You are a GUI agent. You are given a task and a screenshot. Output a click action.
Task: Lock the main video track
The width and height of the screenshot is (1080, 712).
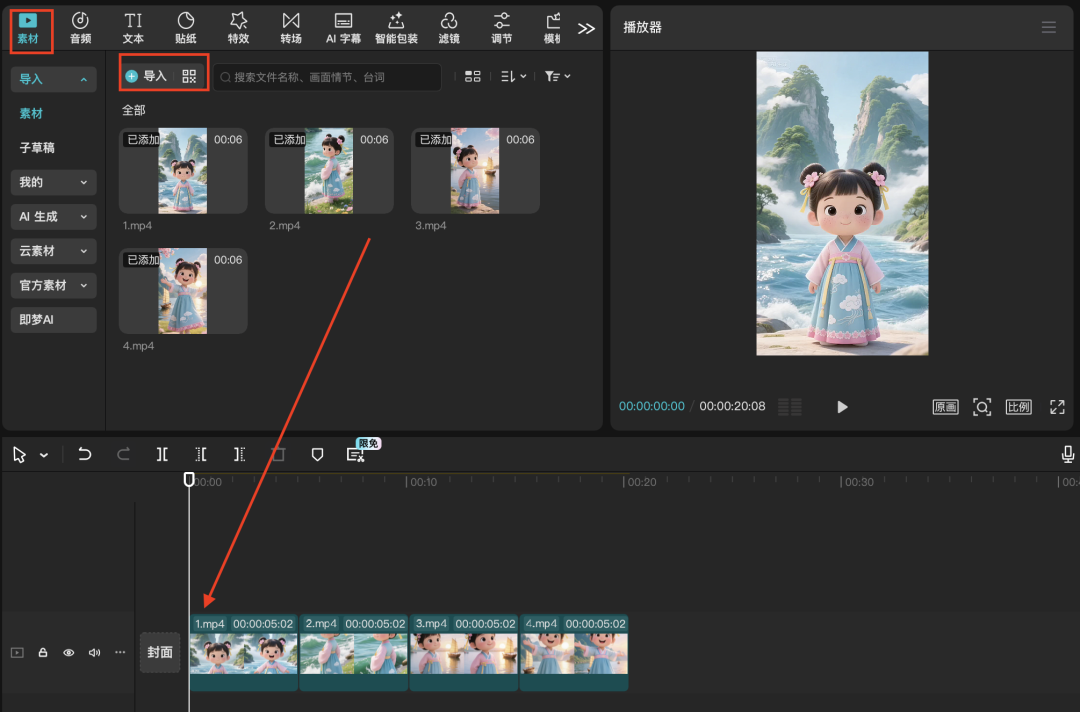click(43, 653)
